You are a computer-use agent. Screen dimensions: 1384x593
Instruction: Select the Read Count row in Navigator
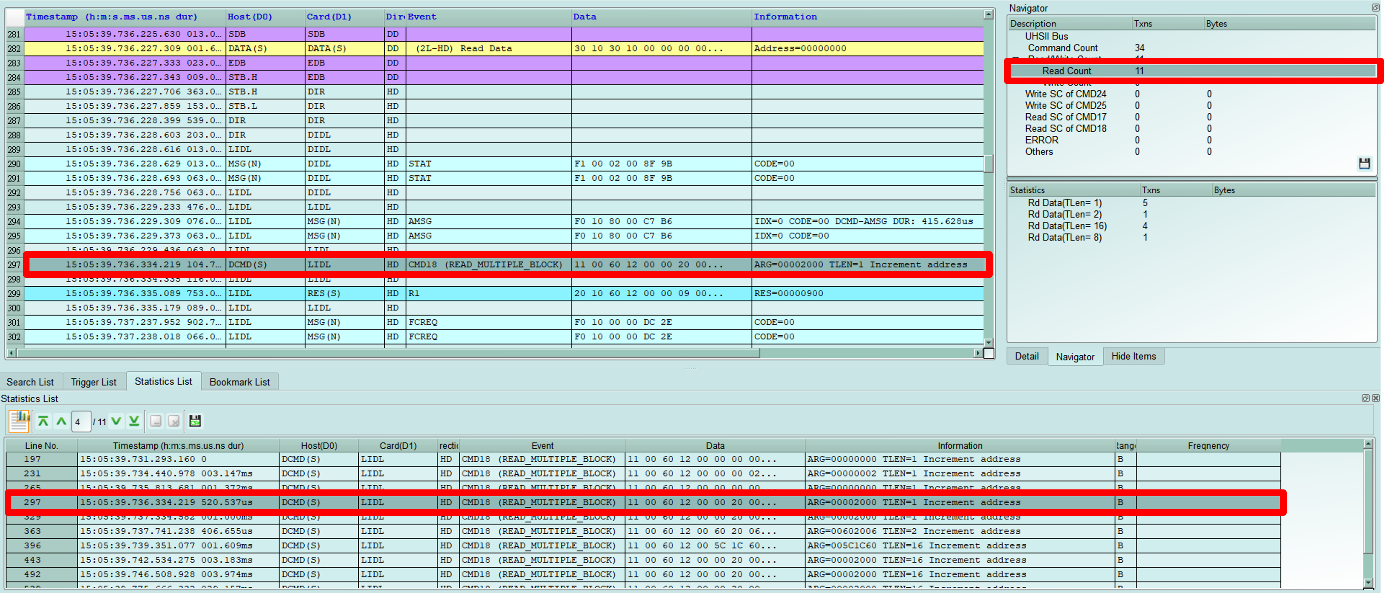point(1194,71)
